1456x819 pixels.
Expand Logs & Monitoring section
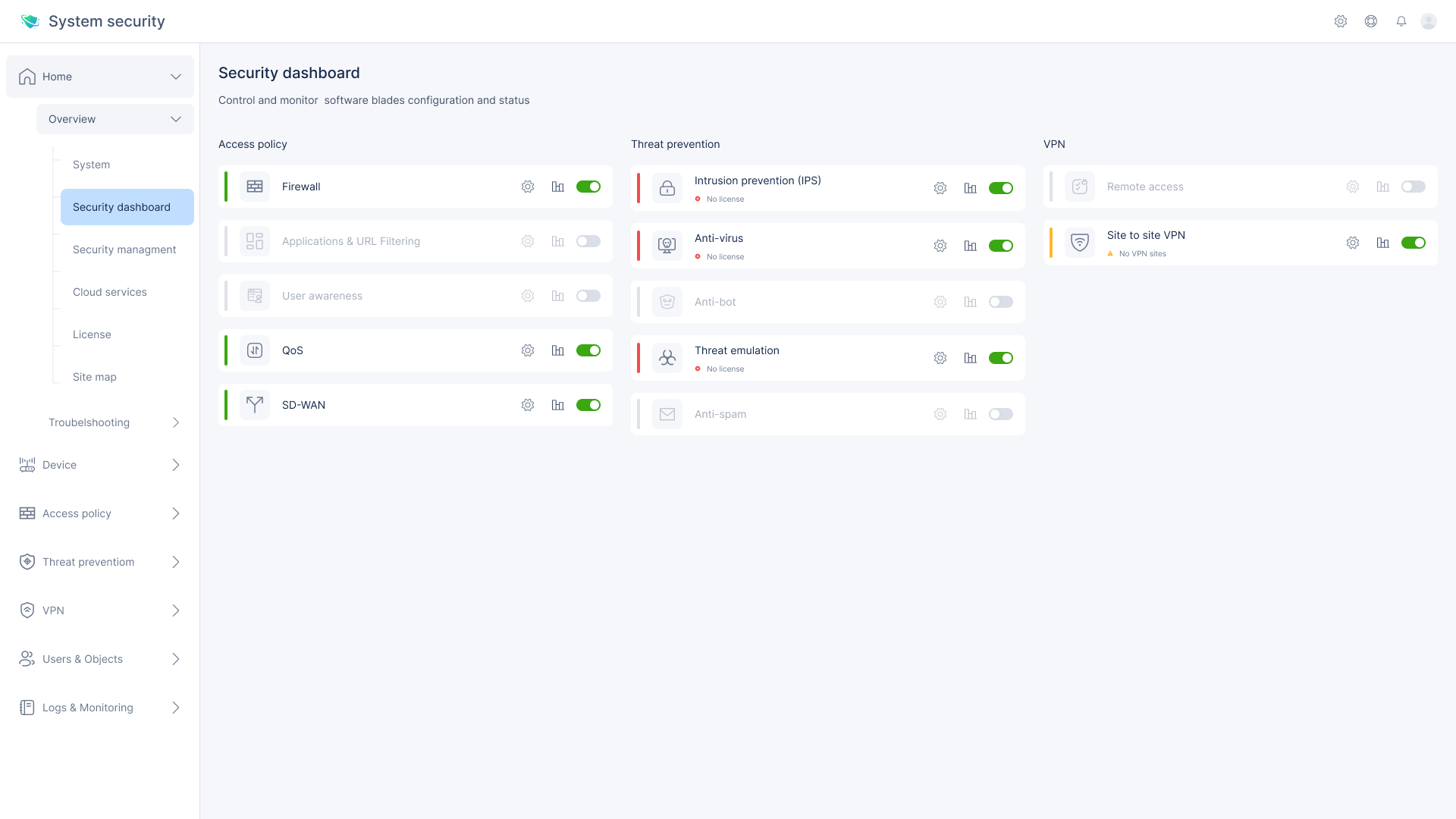click(x=176, y=708)
